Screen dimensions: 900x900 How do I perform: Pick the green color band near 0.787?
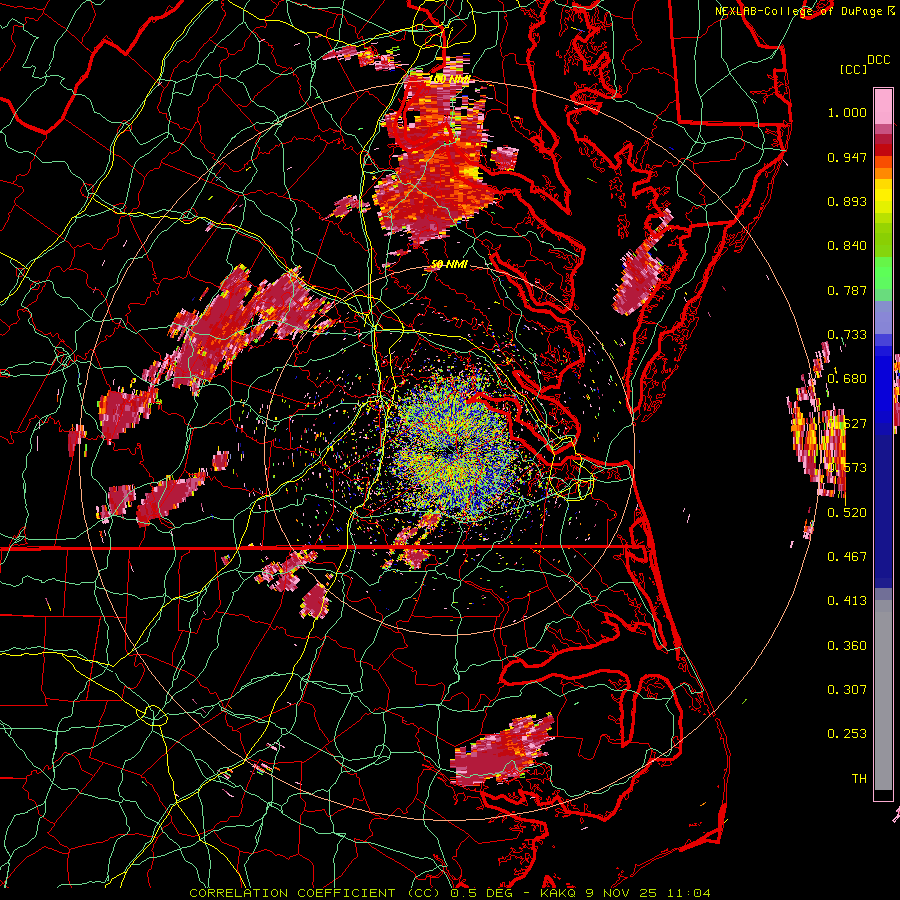coord(883,278)
